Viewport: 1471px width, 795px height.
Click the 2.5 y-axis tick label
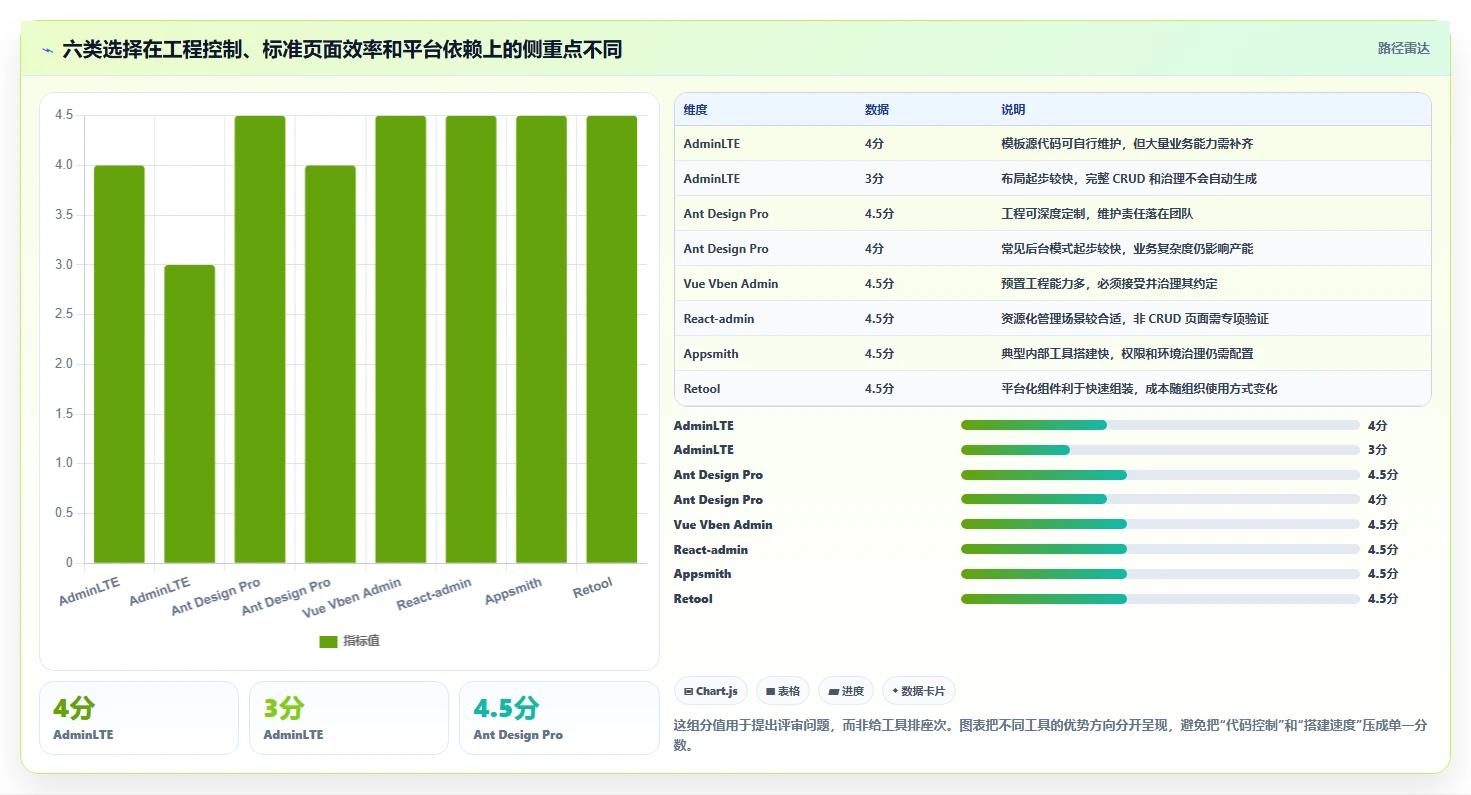[64, 314]
